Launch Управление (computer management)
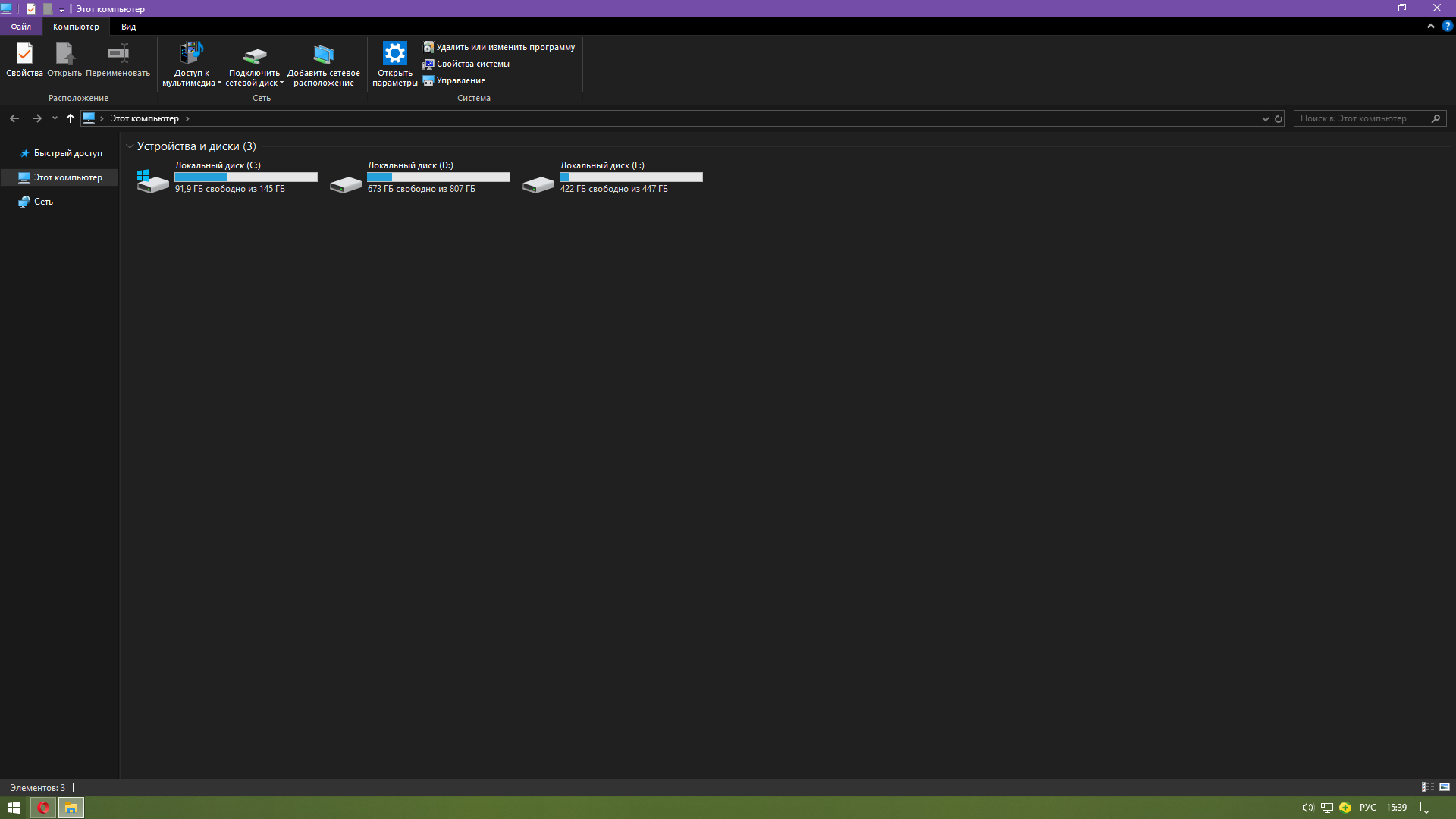 454,80
